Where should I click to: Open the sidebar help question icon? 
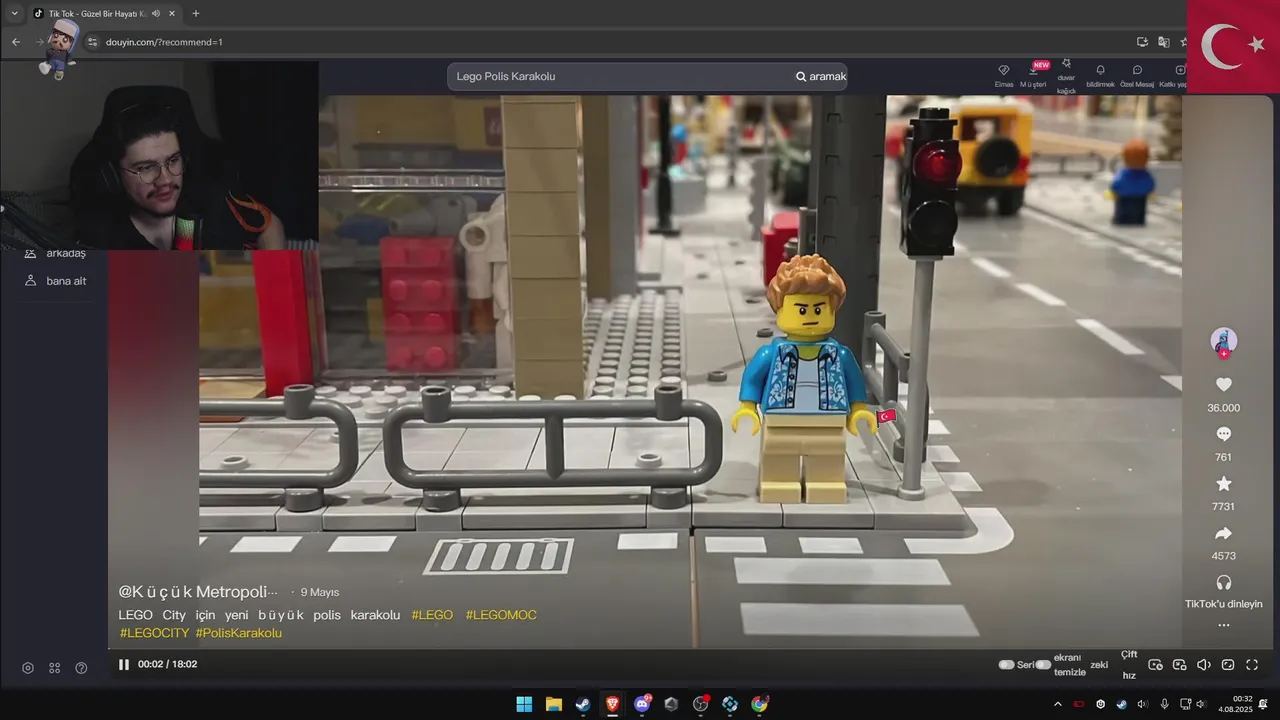coord(81,668)
